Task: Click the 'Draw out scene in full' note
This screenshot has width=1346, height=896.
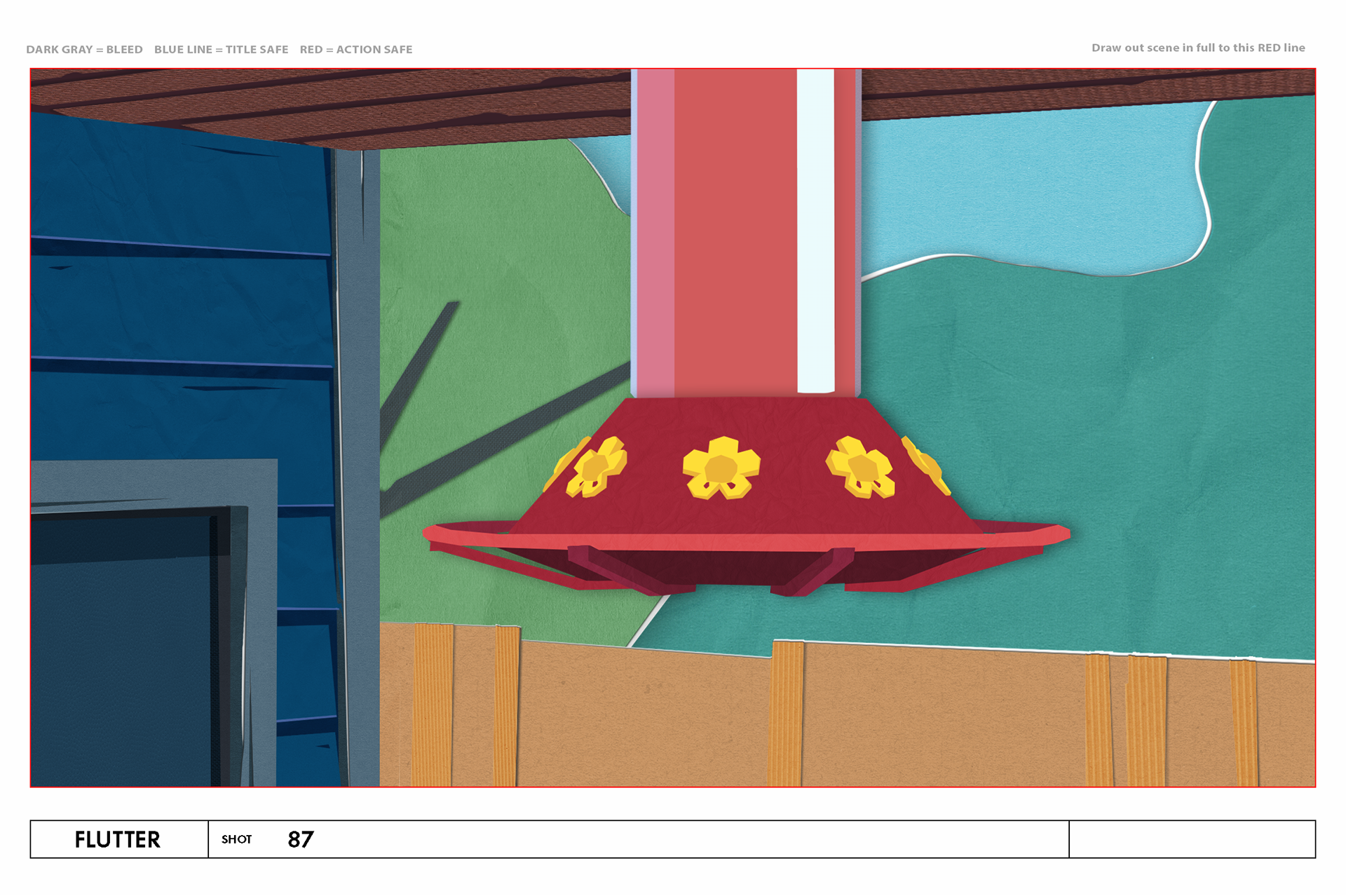Action: click(x=1197, y=48)
